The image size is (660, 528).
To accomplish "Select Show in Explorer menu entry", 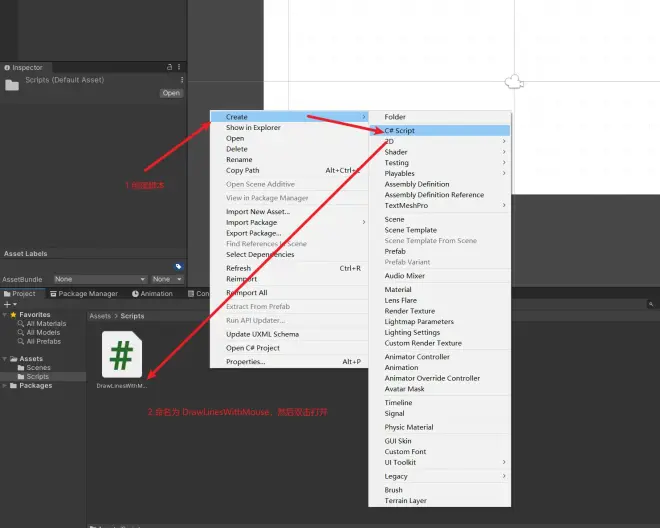I will click(253, 128).
